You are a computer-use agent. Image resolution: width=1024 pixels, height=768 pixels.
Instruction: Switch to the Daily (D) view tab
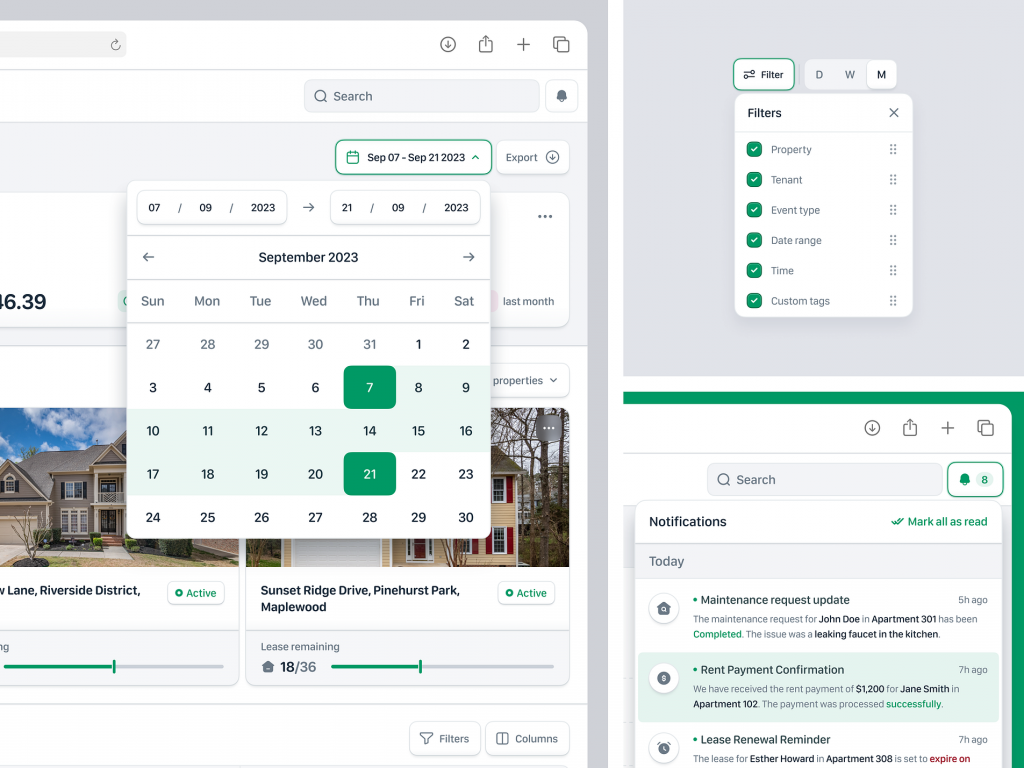point(818,74)
